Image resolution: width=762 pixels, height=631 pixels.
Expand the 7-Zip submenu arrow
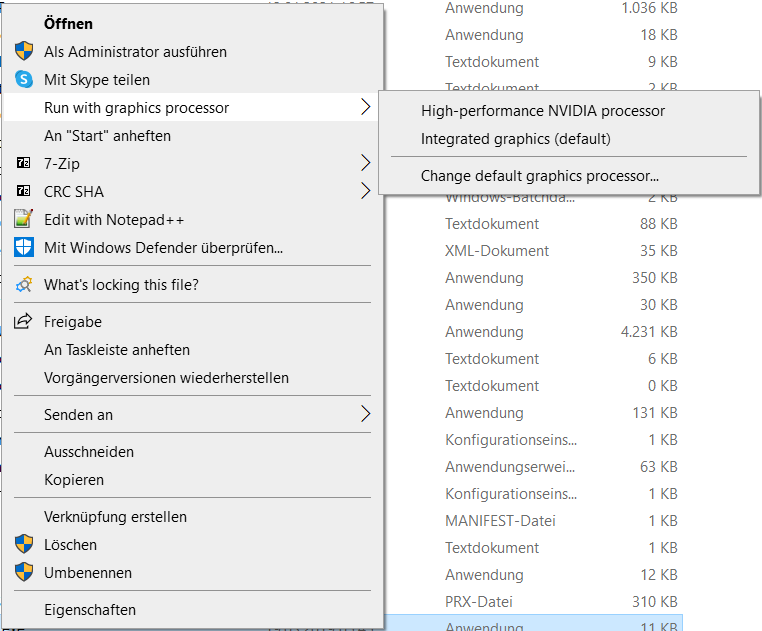tap(365, 163)
